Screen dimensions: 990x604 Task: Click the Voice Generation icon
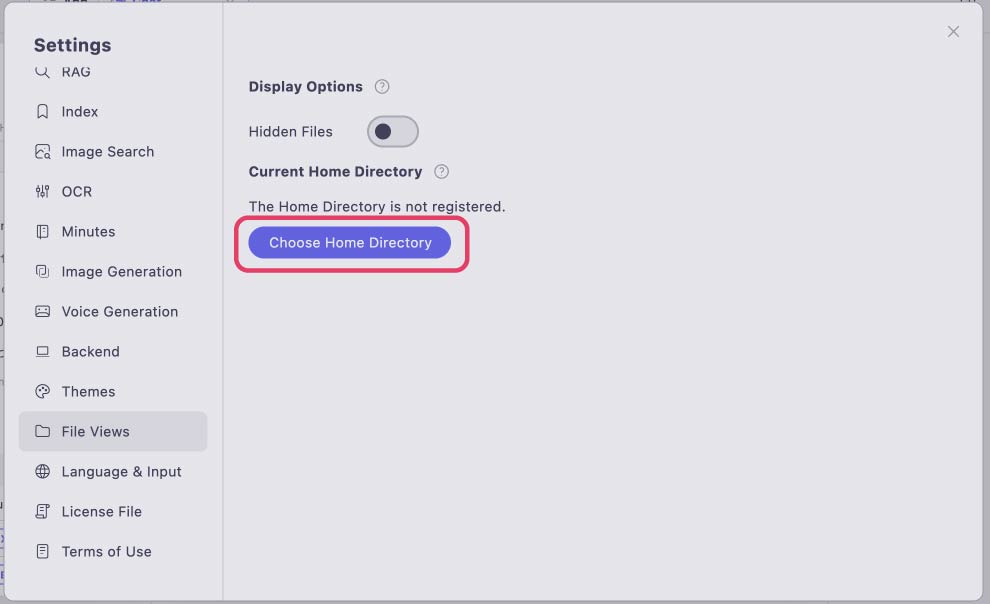42,311
